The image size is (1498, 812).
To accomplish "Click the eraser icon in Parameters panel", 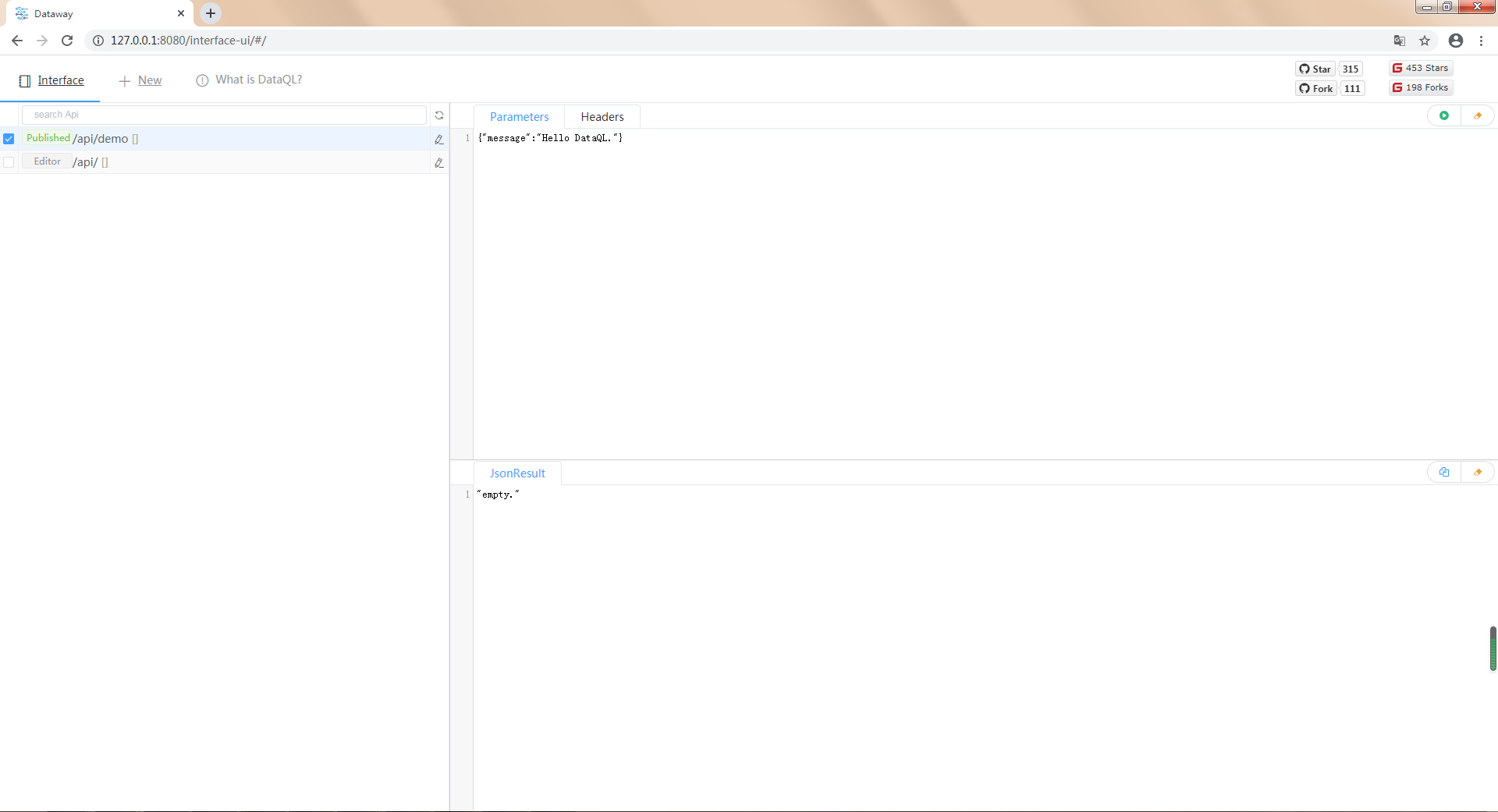I will (1478, 115).
